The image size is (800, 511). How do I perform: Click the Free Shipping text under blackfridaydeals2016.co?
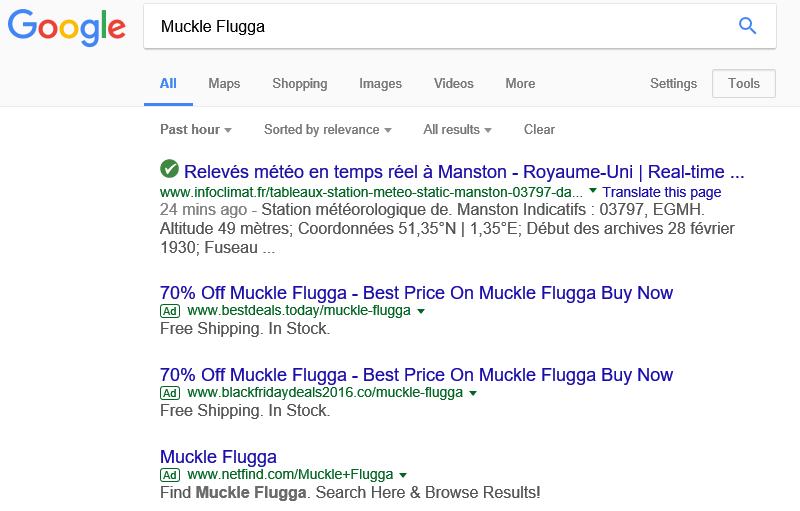(x=245, y=411)
